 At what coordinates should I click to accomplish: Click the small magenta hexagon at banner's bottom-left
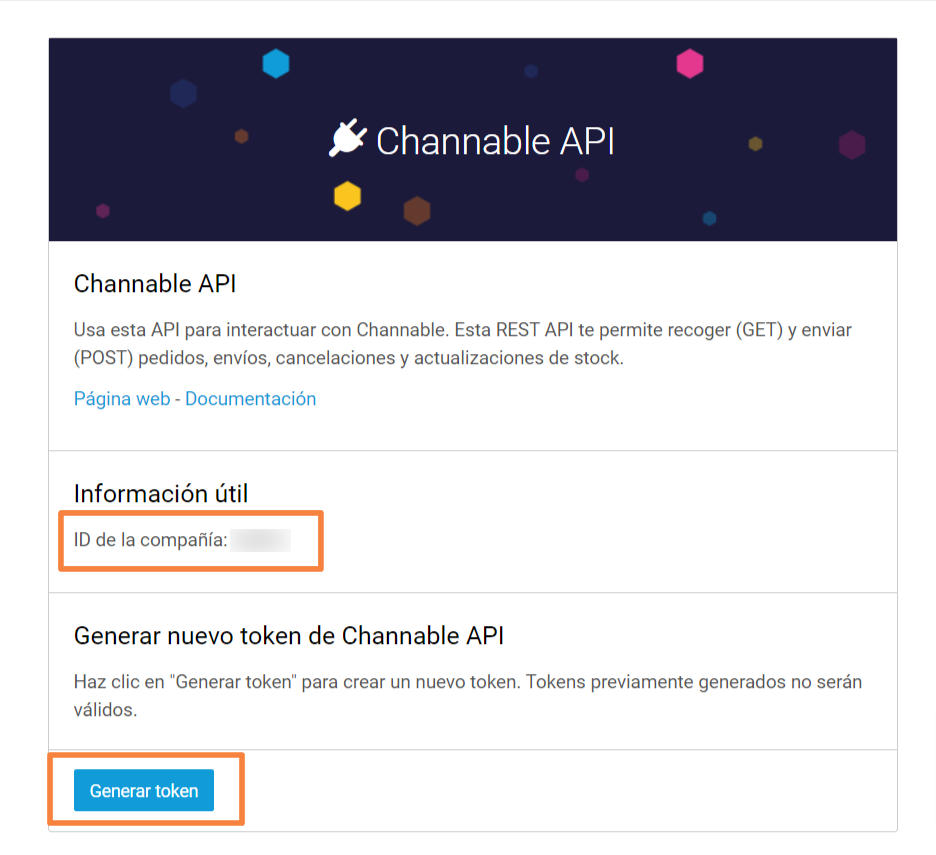pyautogui.click(x=103, y=211)
